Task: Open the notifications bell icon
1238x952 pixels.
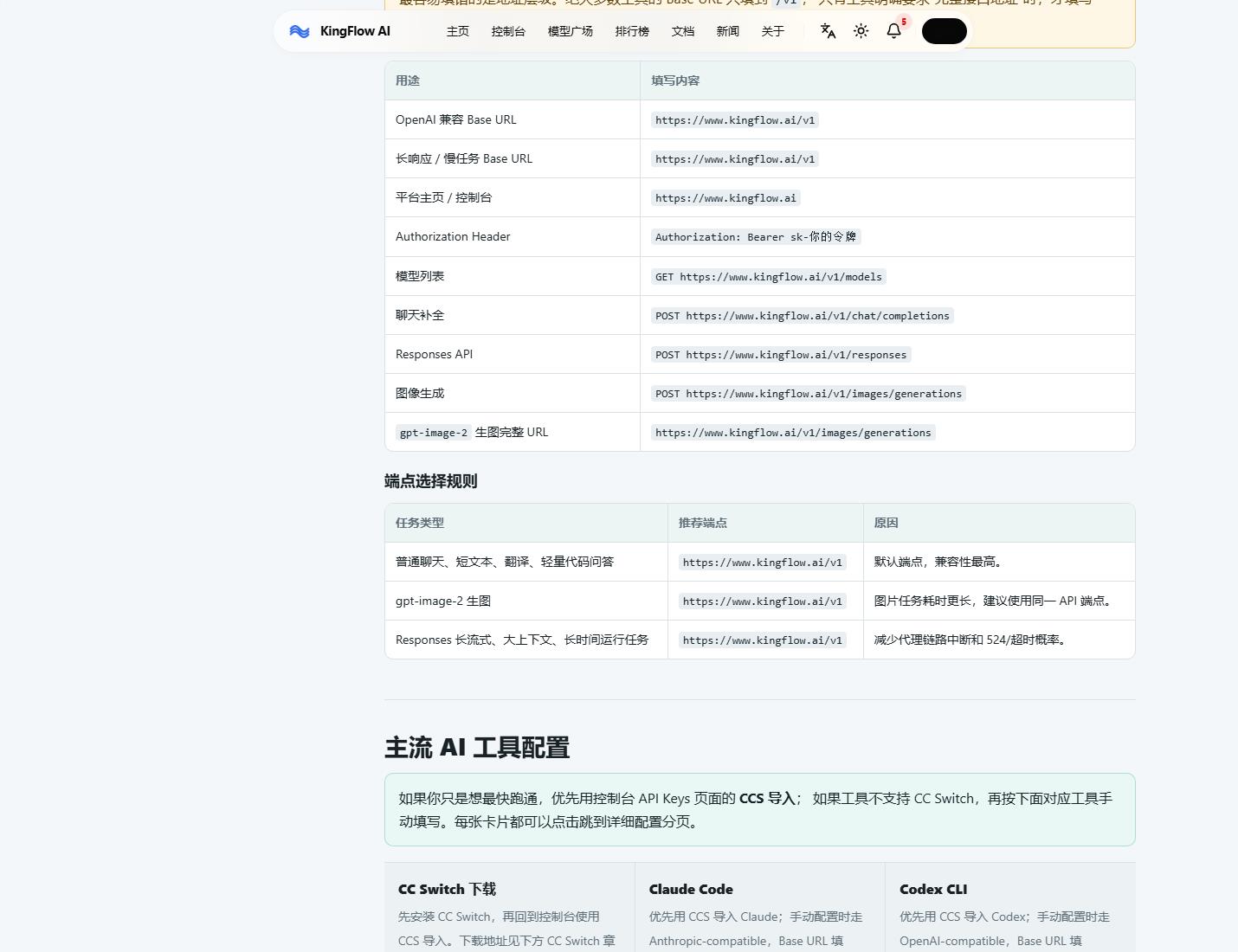Action: click(894, 31)
